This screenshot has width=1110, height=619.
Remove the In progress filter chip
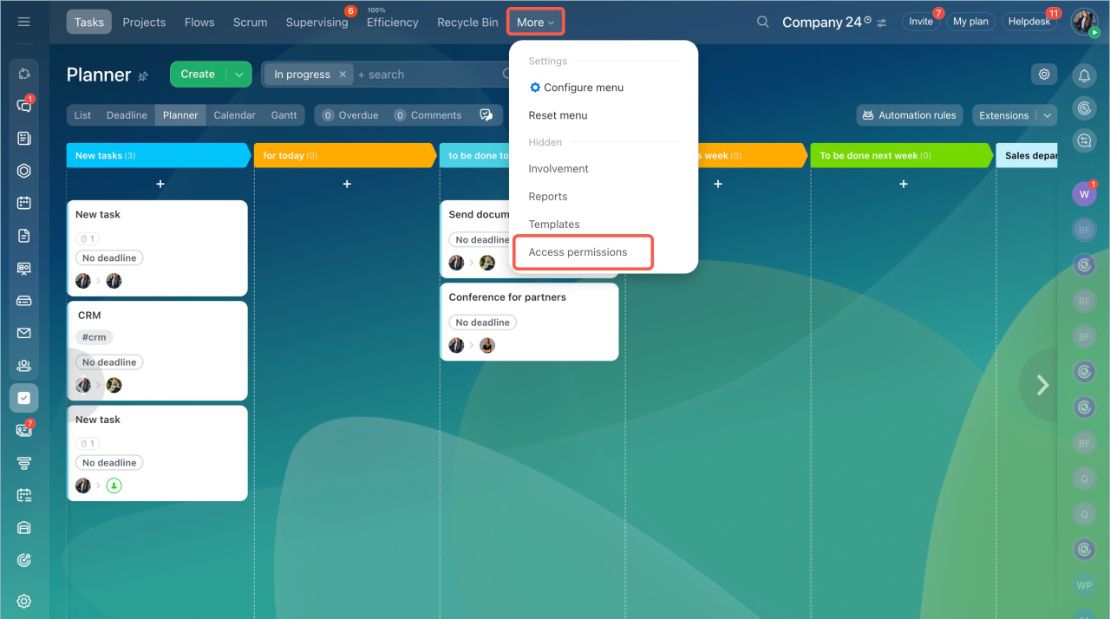pyautogui.click(x=343, y=74)
